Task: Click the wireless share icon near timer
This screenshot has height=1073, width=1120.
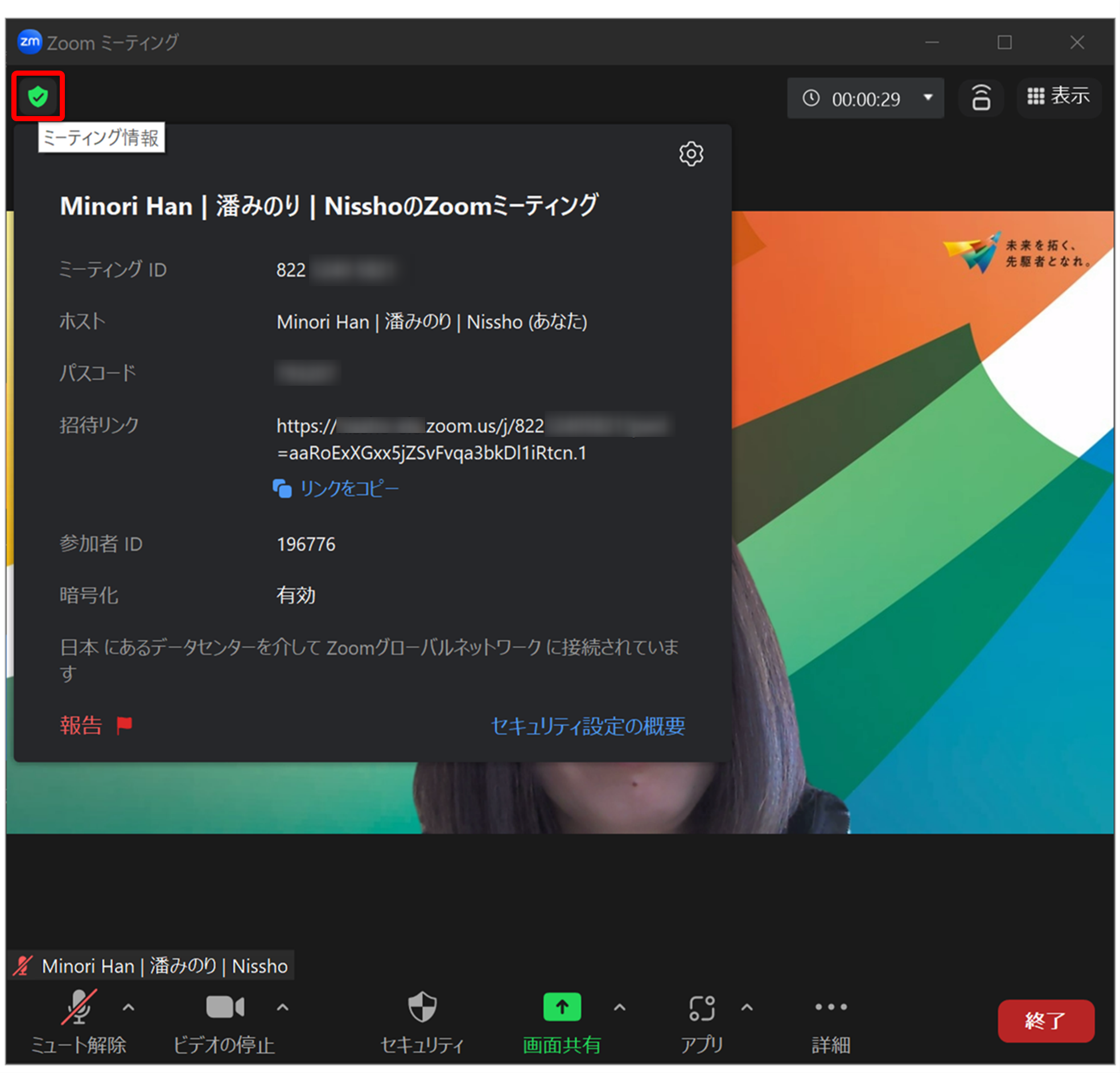Action: tap(981, 97)
